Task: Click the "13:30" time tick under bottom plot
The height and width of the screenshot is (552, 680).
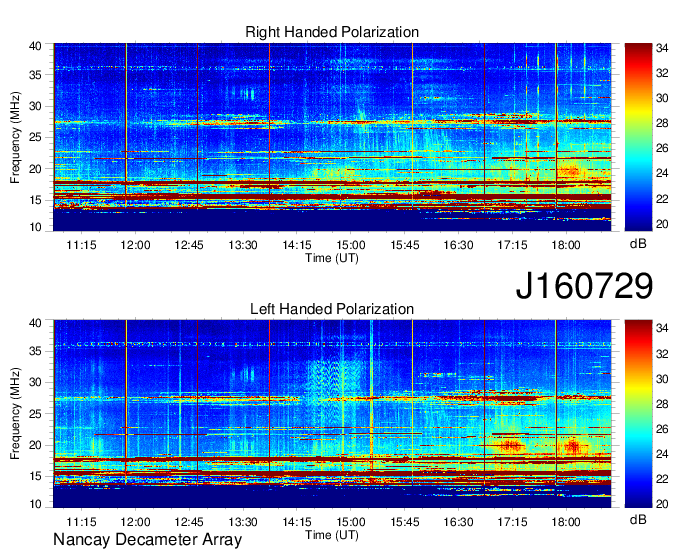Action: [243, 522]
